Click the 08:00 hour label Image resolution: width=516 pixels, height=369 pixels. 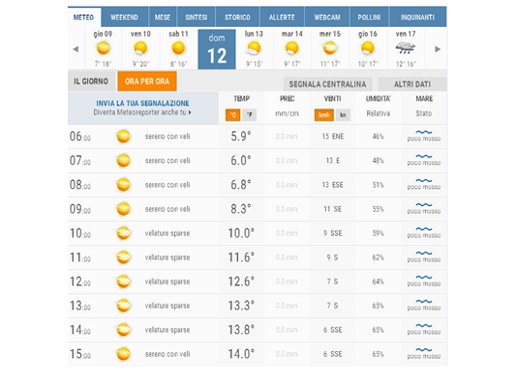click(x=80, y=185)
